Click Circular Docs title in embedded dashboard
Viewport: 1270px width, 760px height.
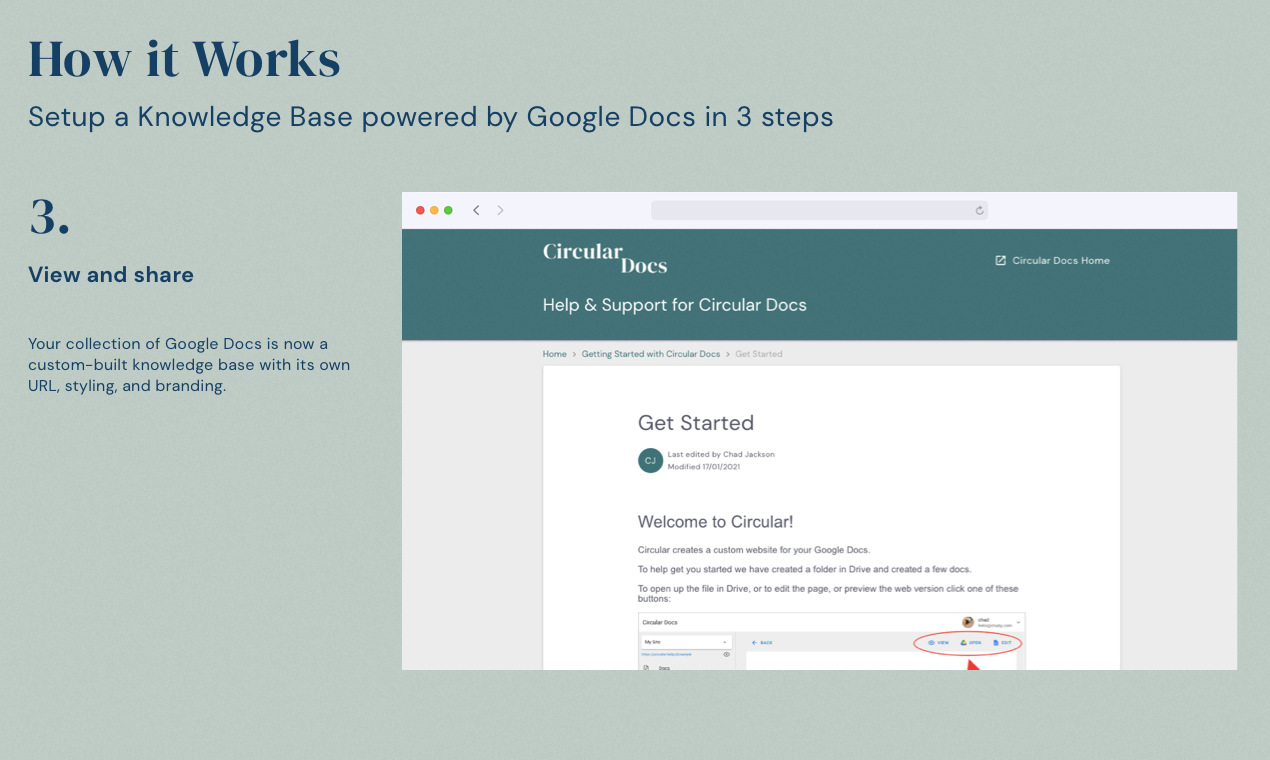(x=660, y=623)
